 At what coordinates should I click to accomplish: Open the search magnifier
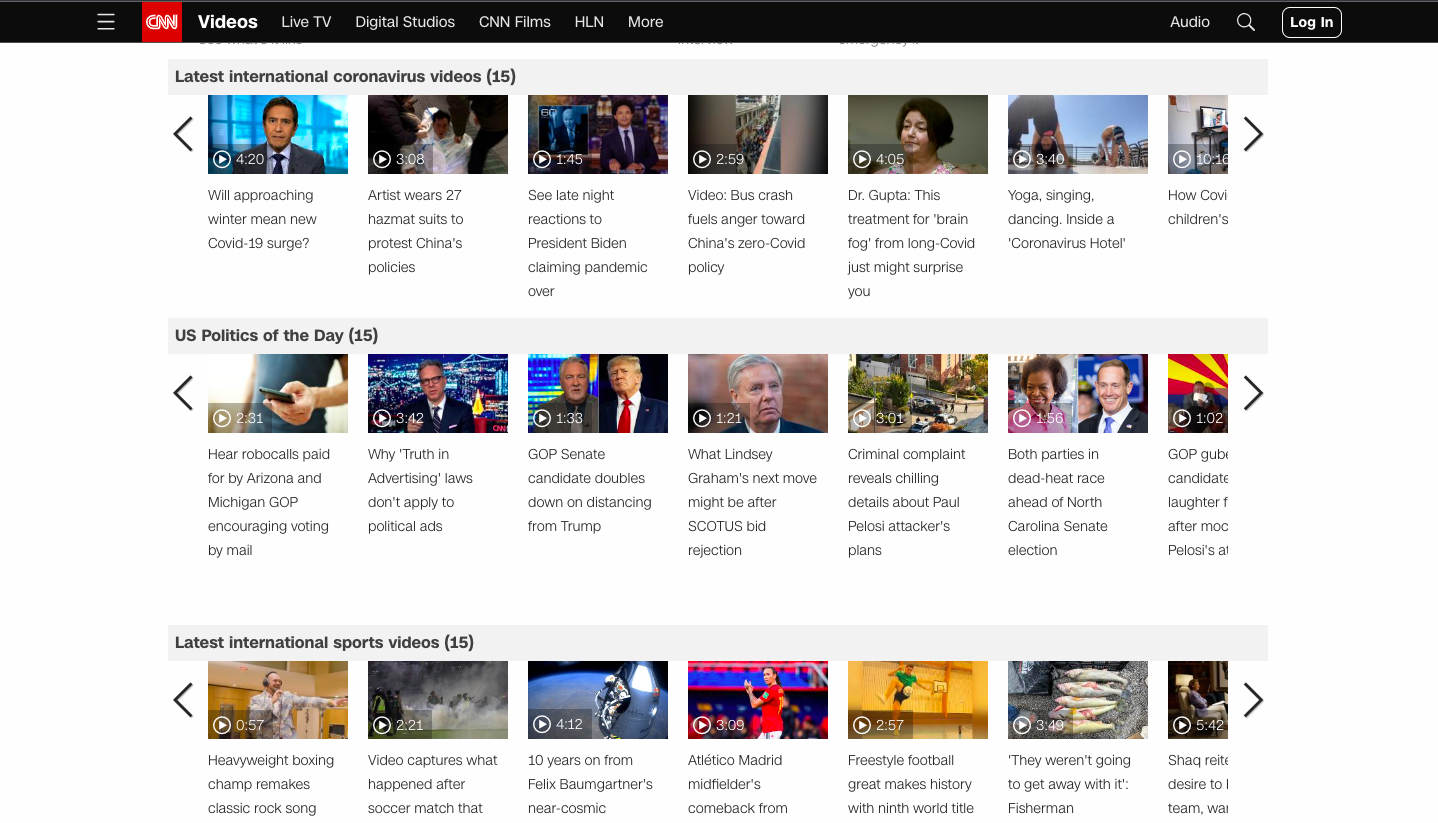pyautogui.click(x=1245, y=21)
